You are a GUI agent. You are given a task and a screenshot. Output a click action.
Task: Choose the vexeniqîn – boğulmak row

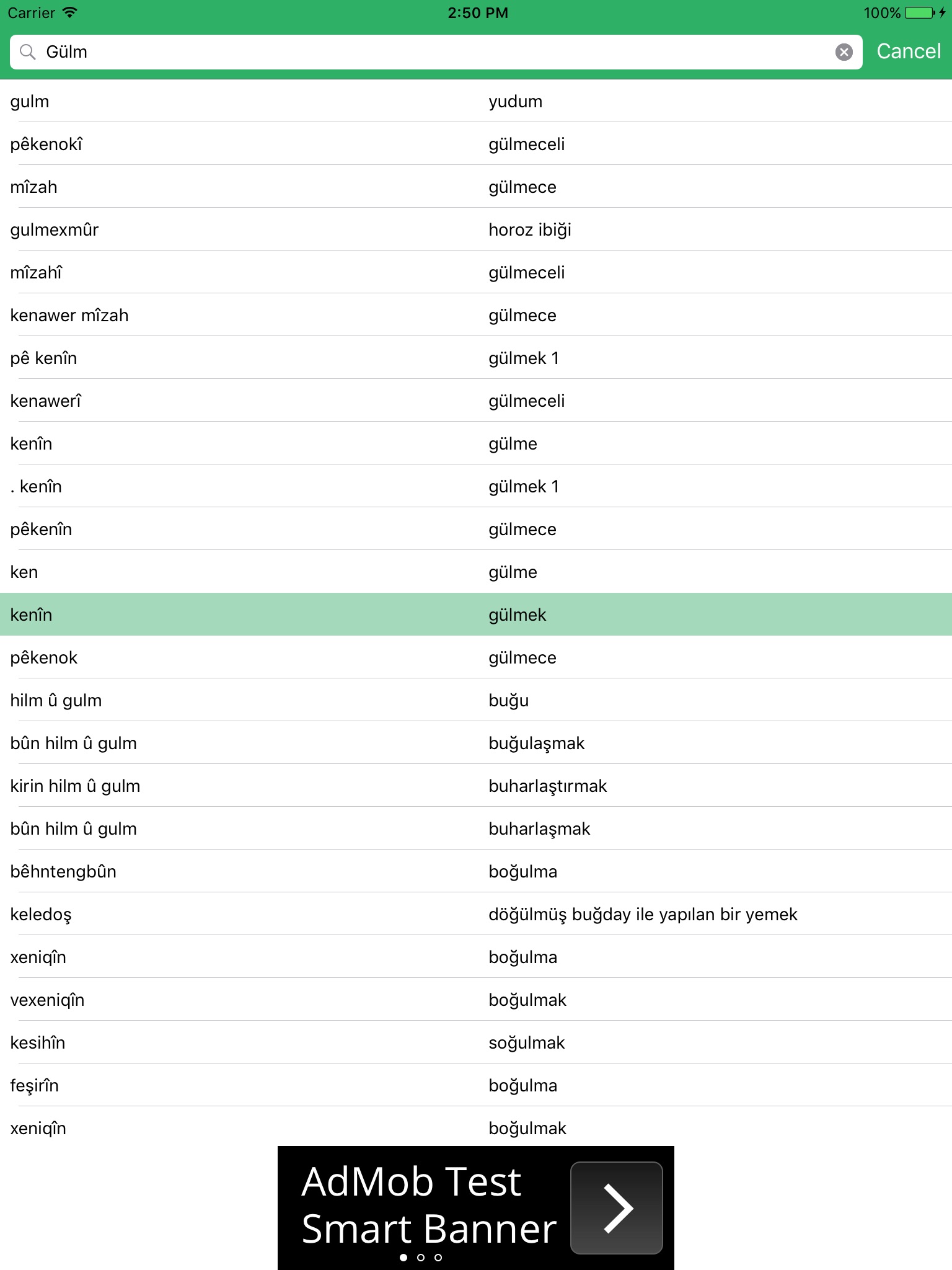(x=476, y=1000)
